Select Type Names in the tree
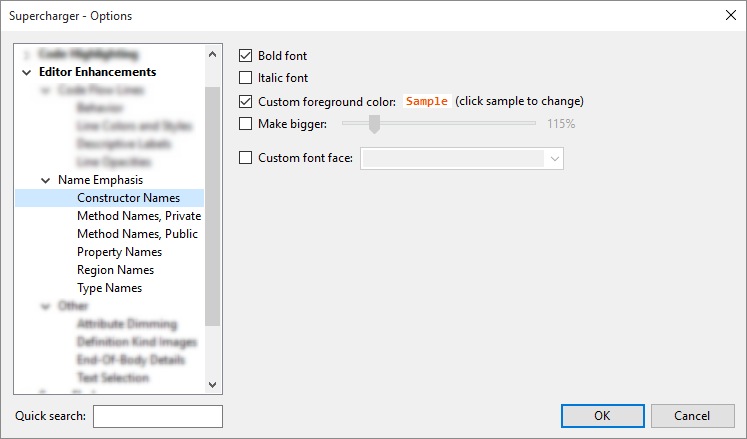 coord(110,288)
